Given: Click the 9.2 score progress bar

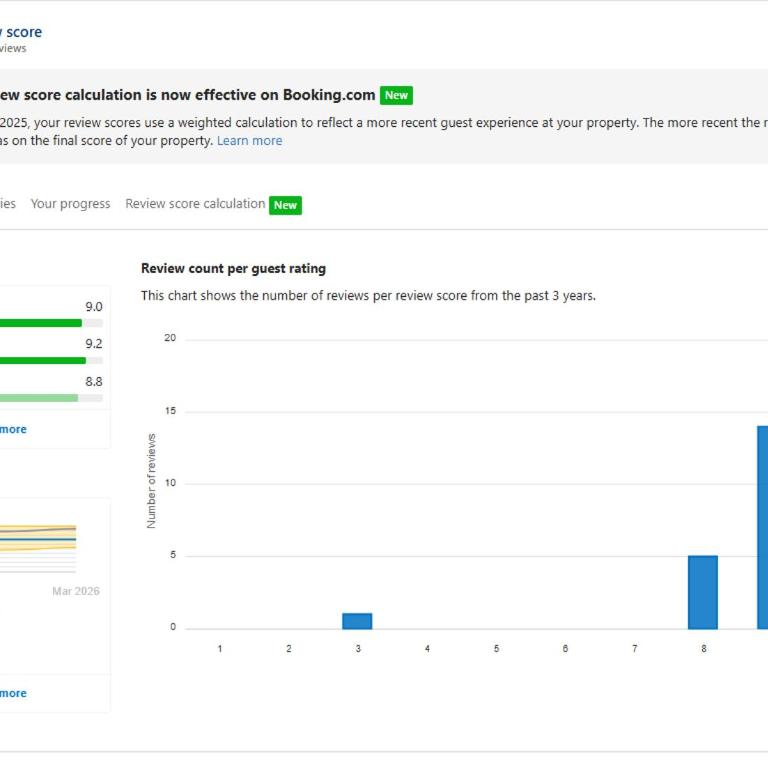Looking at the screenshot, I should click(x=51, y=360).
